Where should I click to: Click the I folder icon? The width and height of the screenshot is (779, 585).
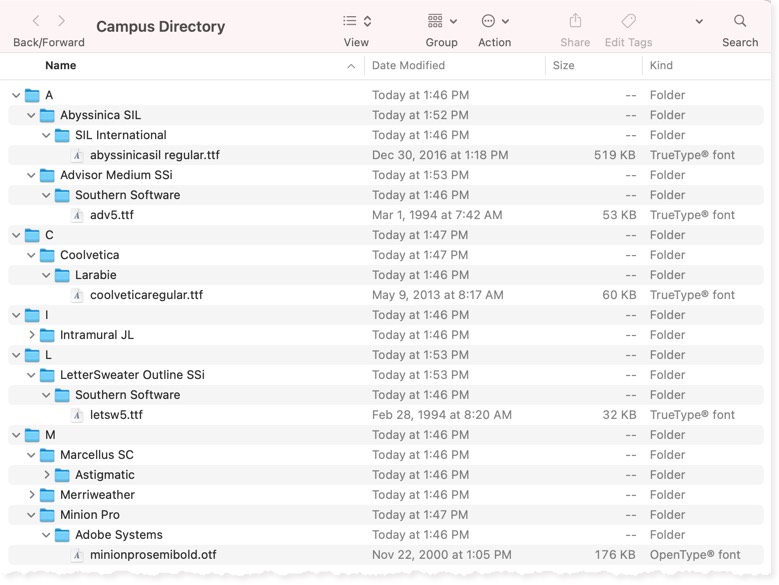pos(32,315)
